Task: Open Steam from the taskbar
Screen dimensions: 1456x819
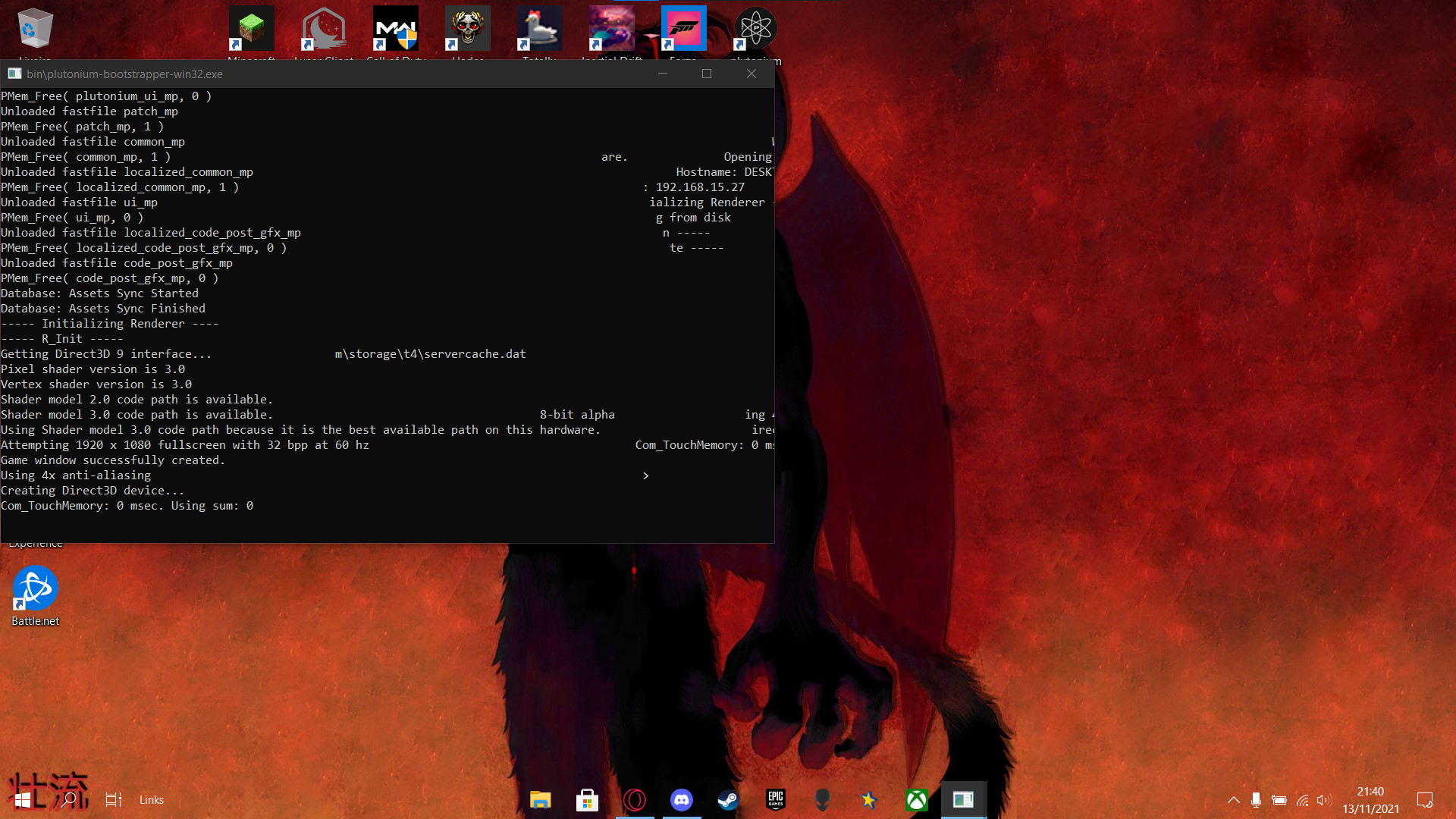Action: pyautogui.click(x=729, y=799)
